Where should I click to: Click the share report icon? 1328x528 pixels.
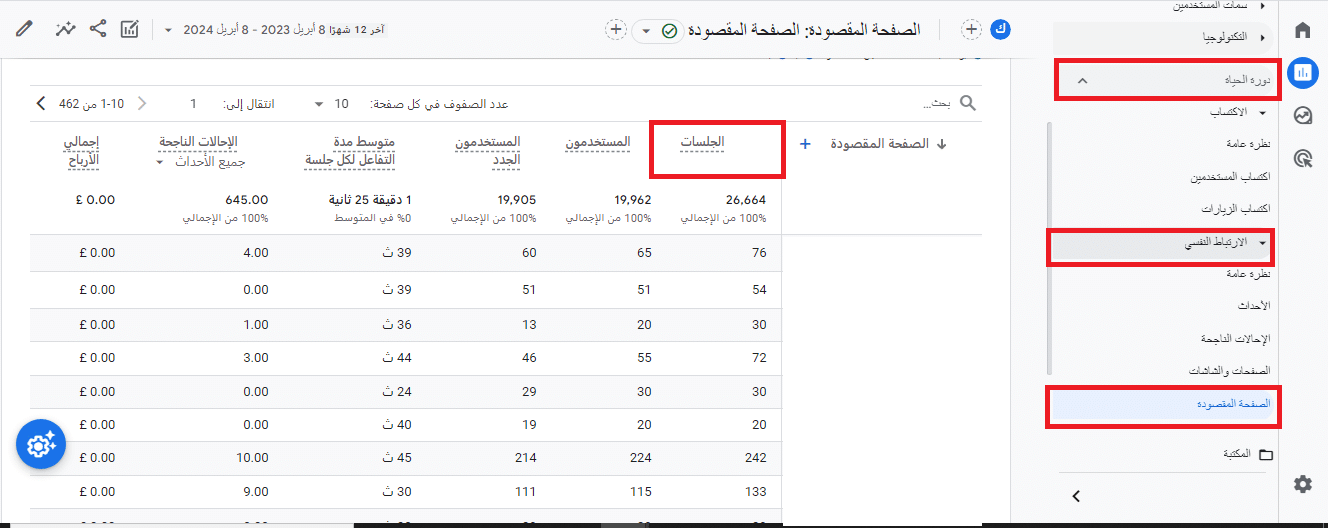[97, 29]
